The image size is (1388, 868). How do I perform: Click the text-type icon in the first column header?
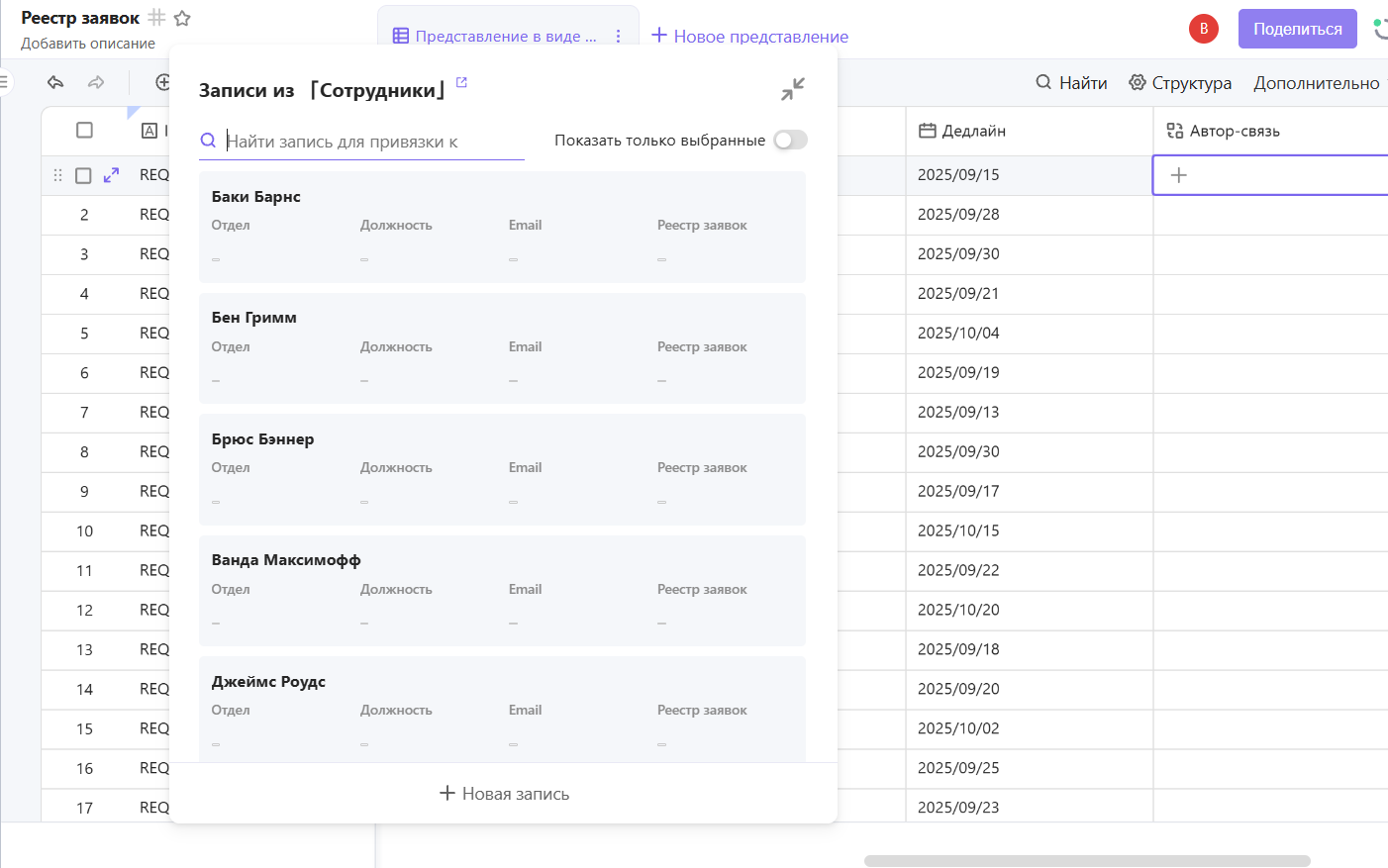(149, 131)
